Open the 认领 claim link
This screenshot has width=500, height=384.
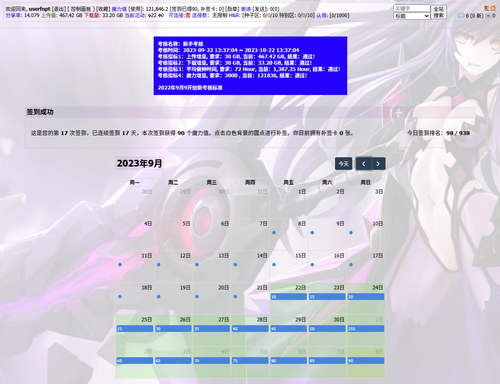click(x=321, y=15)
